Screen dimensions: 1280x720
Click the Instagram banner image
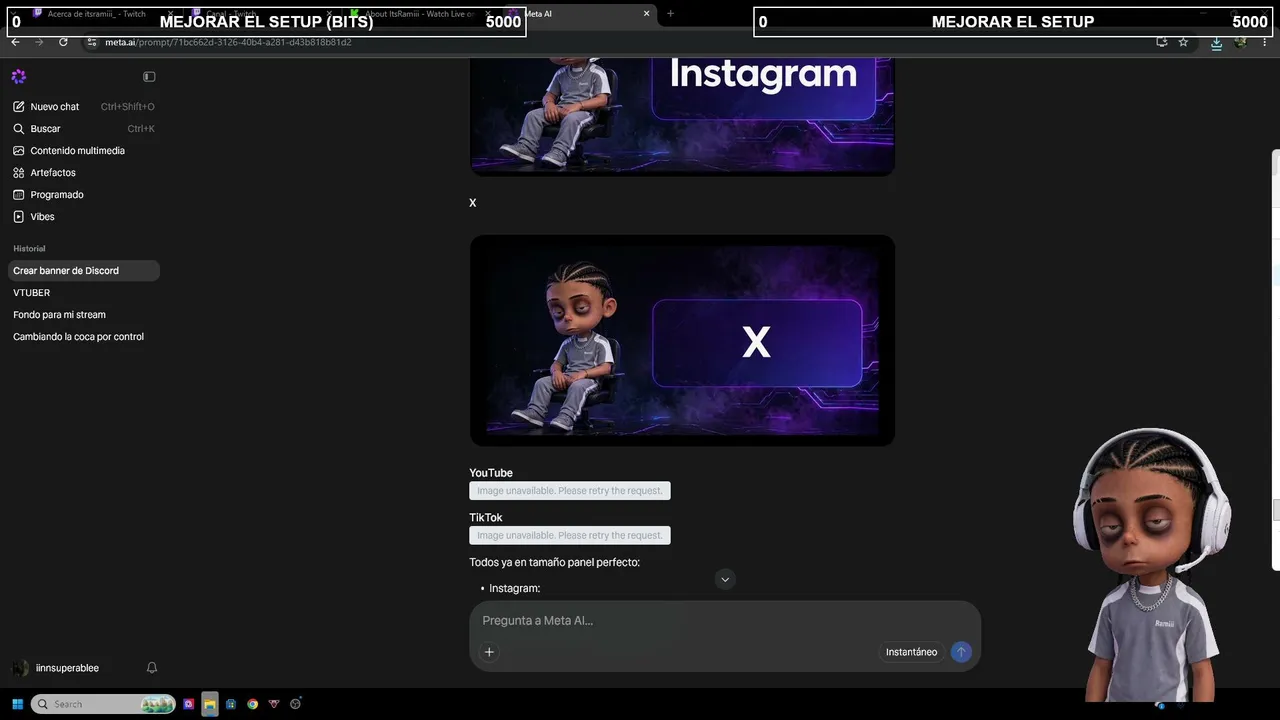pyautogui.click(x=682, y=117)
